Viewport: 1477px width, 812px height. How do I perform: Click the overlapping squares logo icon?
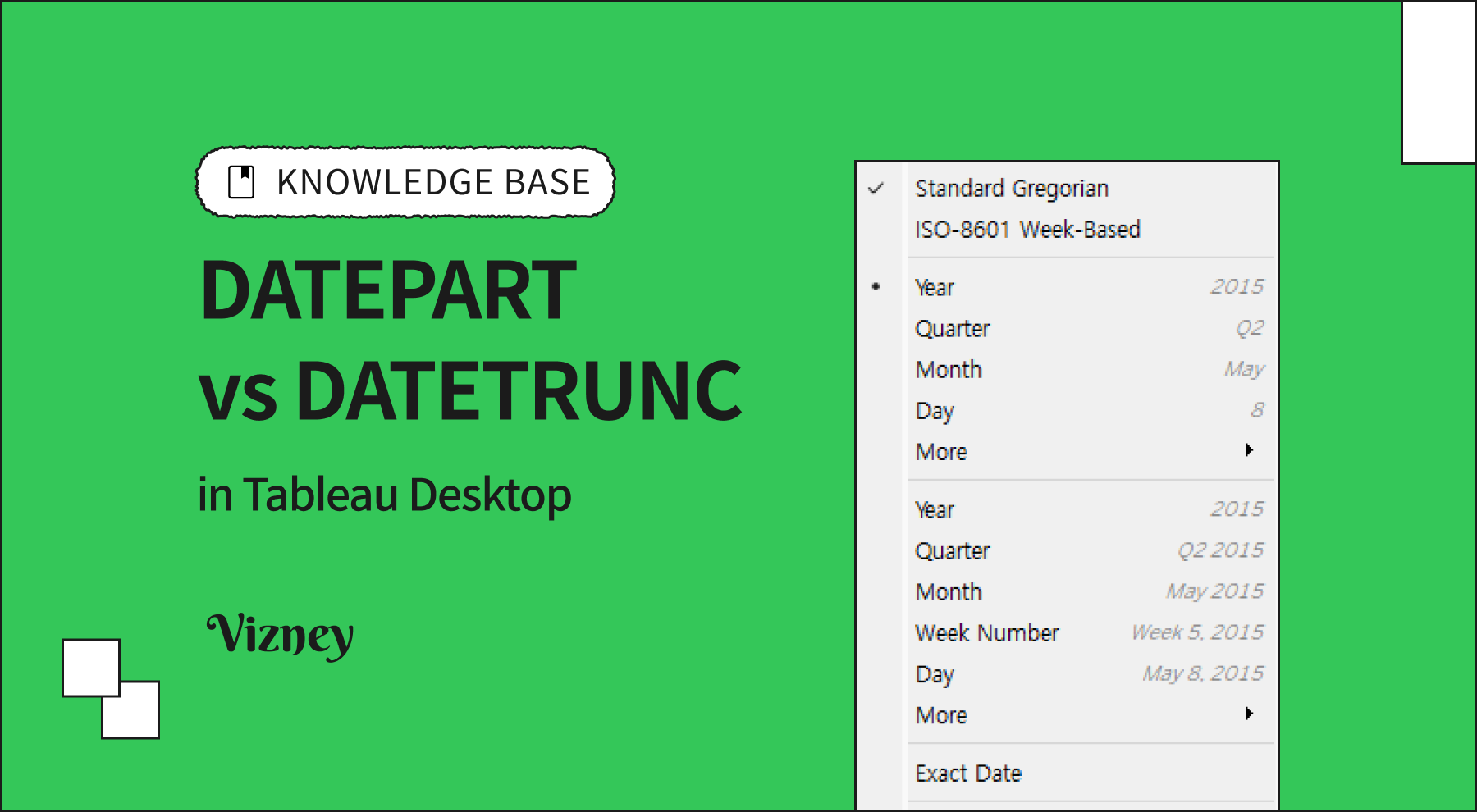point(111,689)
